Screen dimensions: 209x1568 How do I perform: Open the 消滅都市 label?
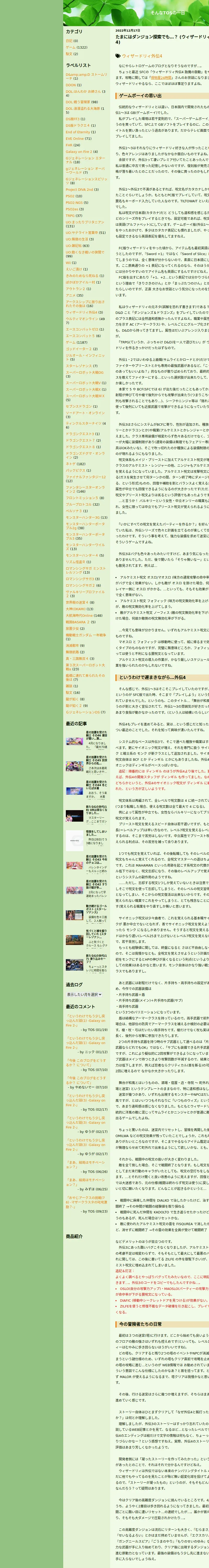click(73, 645)
